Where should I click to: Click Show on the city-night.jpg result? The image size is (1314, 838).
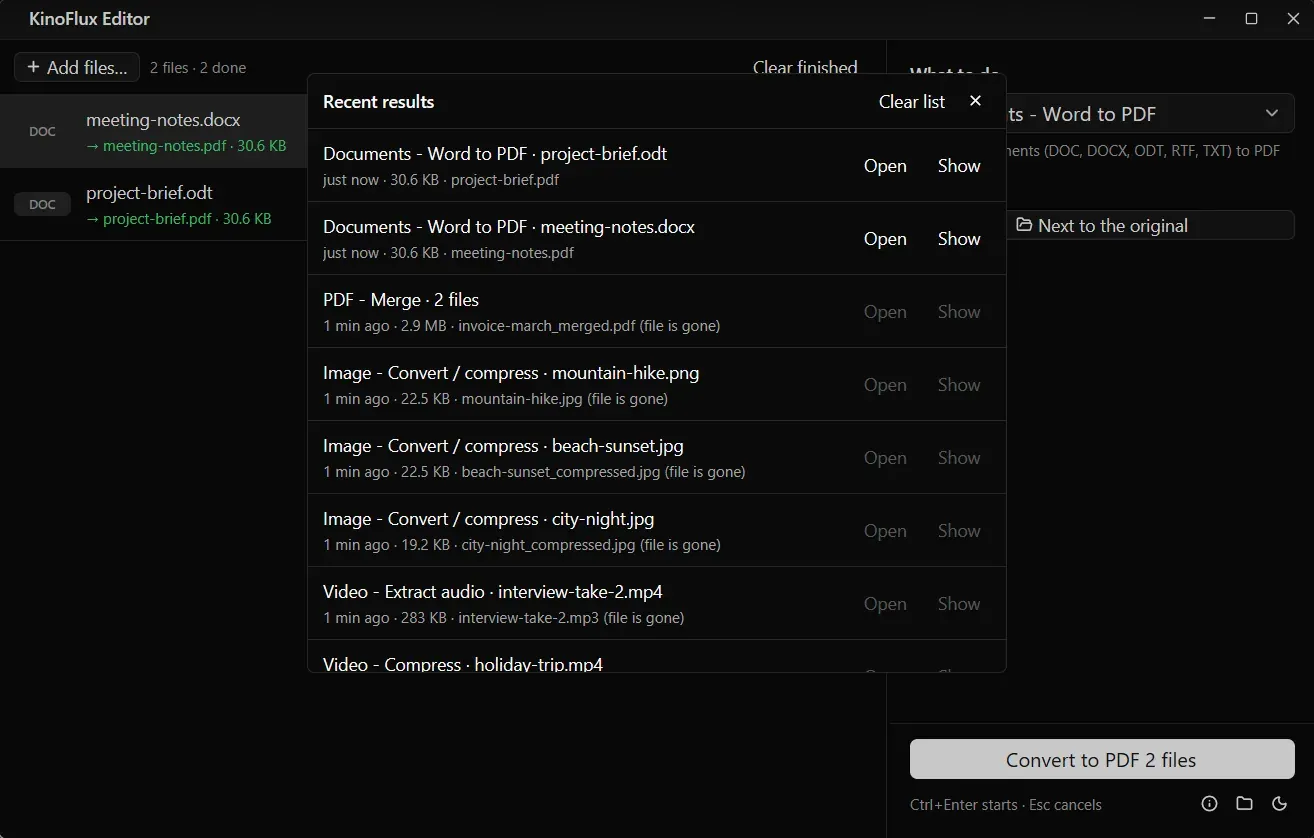[959, 531]
